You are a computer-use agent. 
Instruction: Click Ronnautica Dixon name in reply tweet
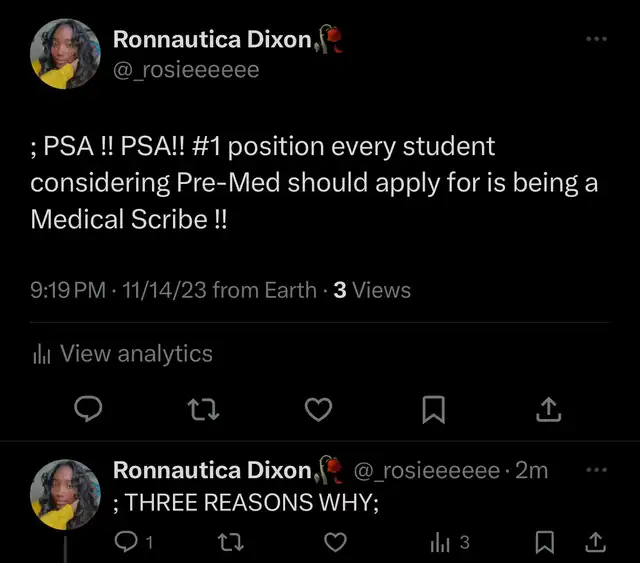[x=213, y=470]
